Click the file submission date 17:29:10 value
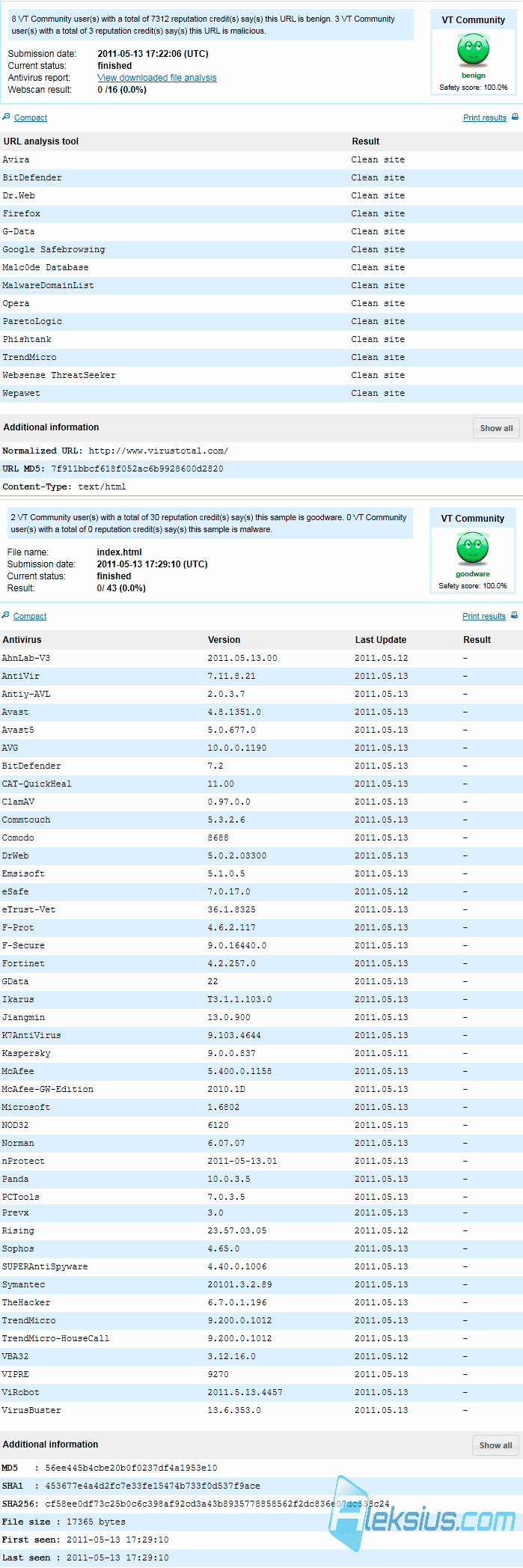The width and height of the screenshot is (523, 1568). point(153,564)
